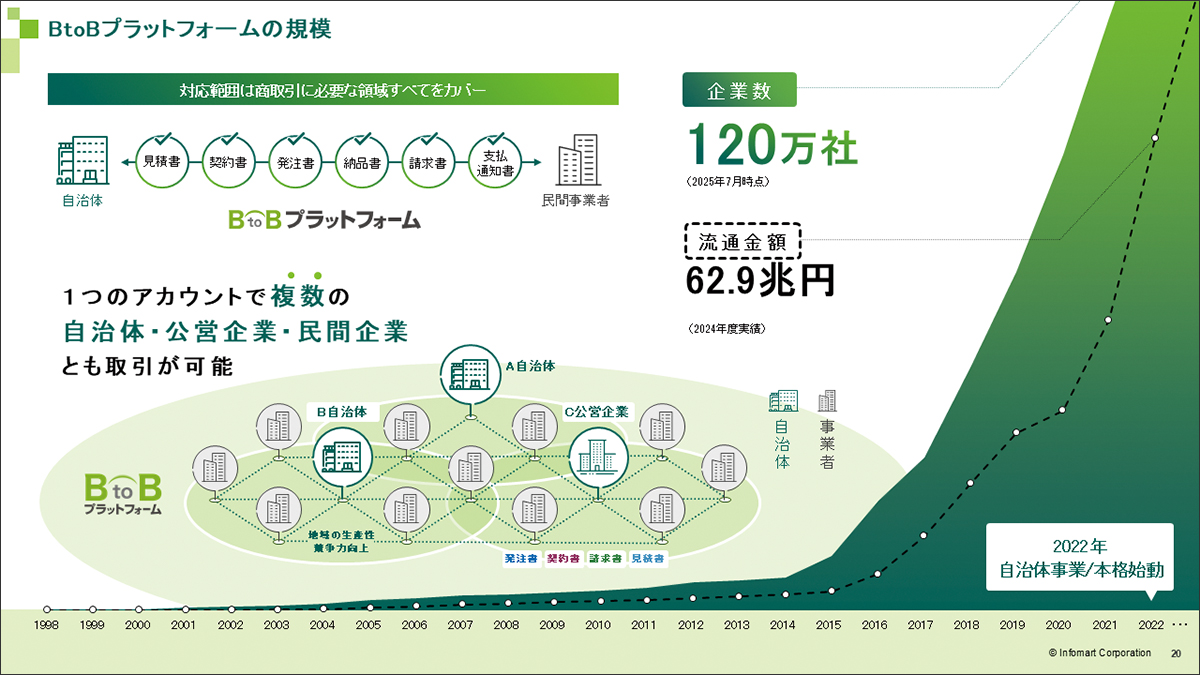The width and height of the screenshot is (1200, 675).
Task: Click the small pink 契約書 tag
Action: click(x=563, y=558)
